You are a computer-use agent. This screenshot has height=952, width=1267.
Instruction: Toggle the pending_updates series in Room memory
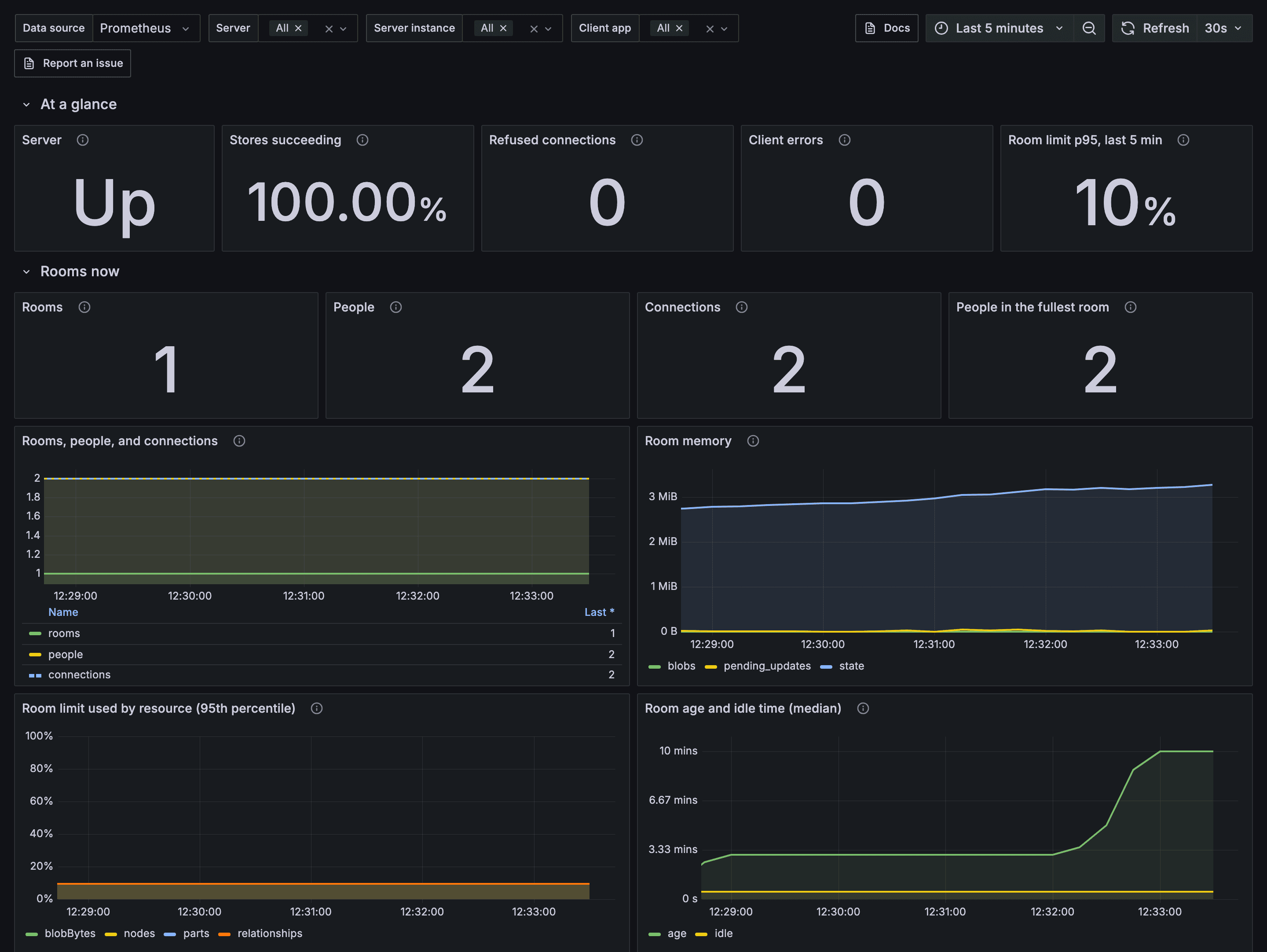(x=767, y=666)
